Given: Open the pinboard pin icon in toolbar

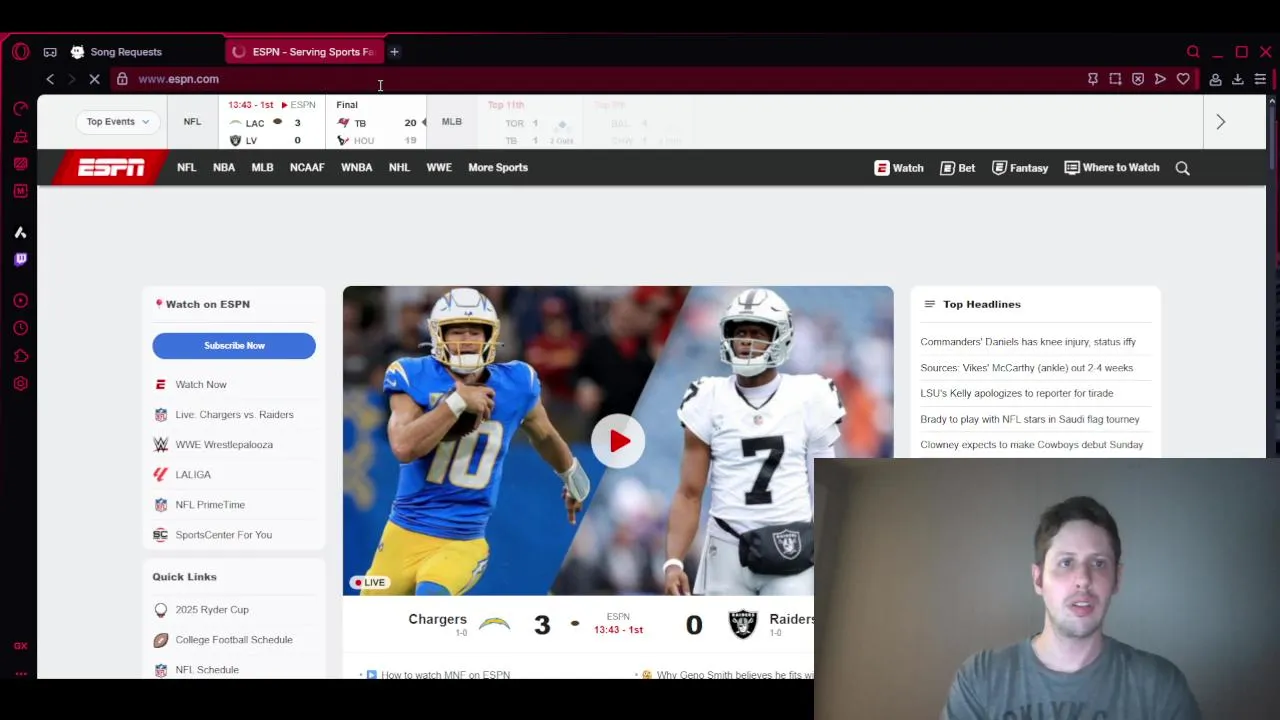Looking at the screenshot, I should (1093, 79).
